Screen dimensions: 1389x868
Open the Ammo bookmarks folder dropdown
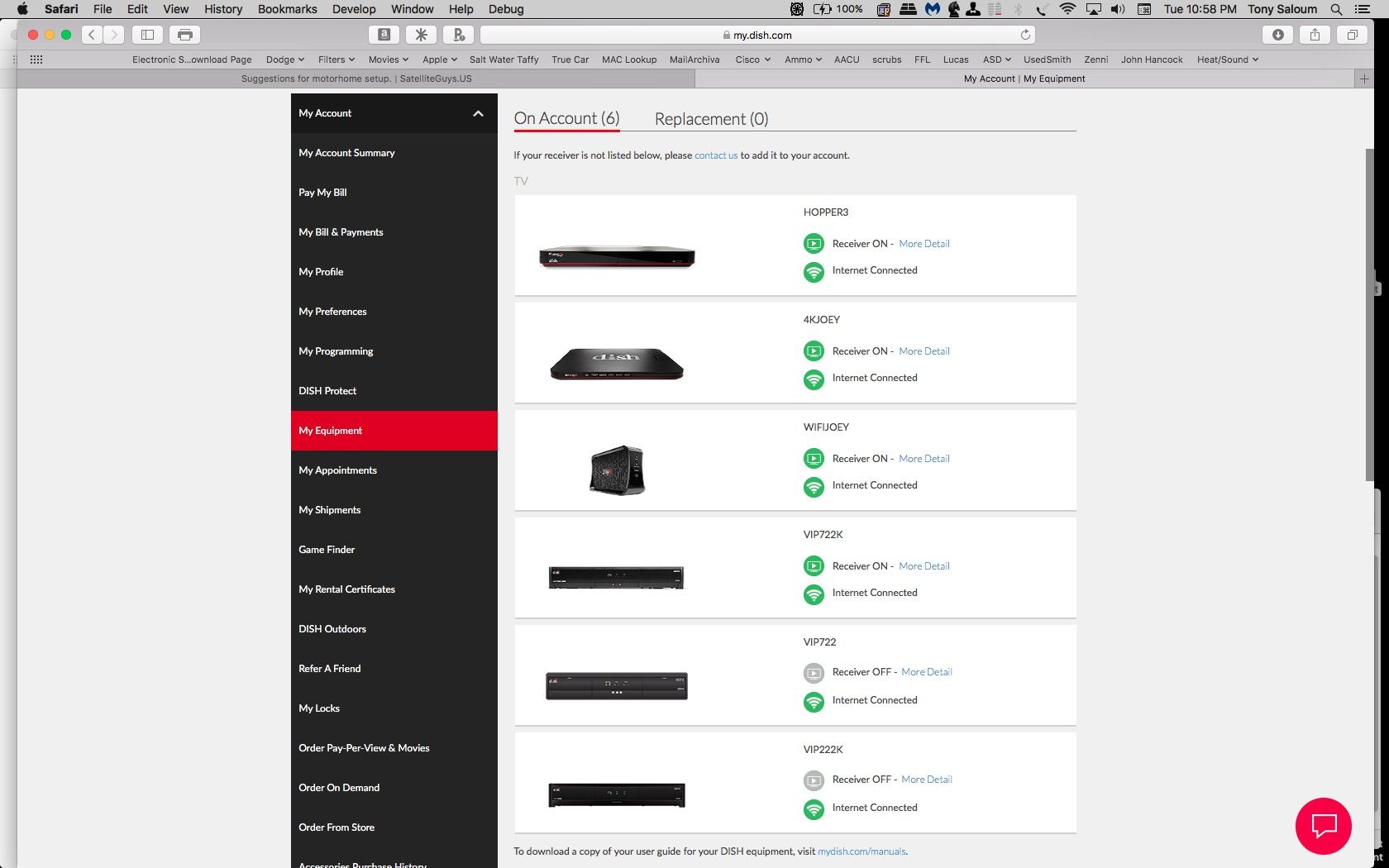tap(803, 60)
